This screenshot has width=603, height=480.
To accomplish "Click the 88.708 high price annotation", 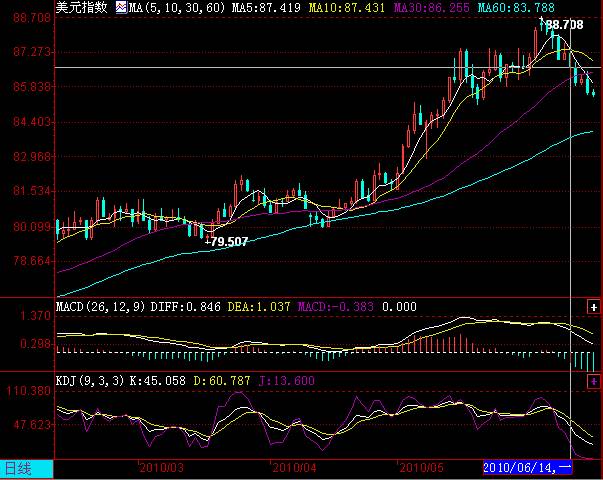I will point(564,25).
